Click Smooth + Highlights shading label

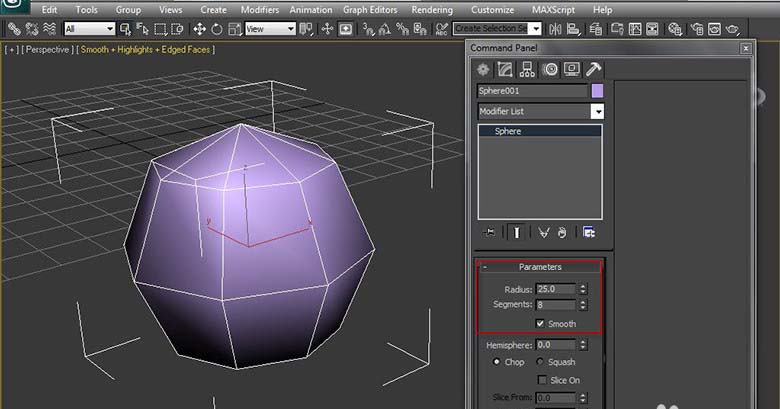[146, 49]
